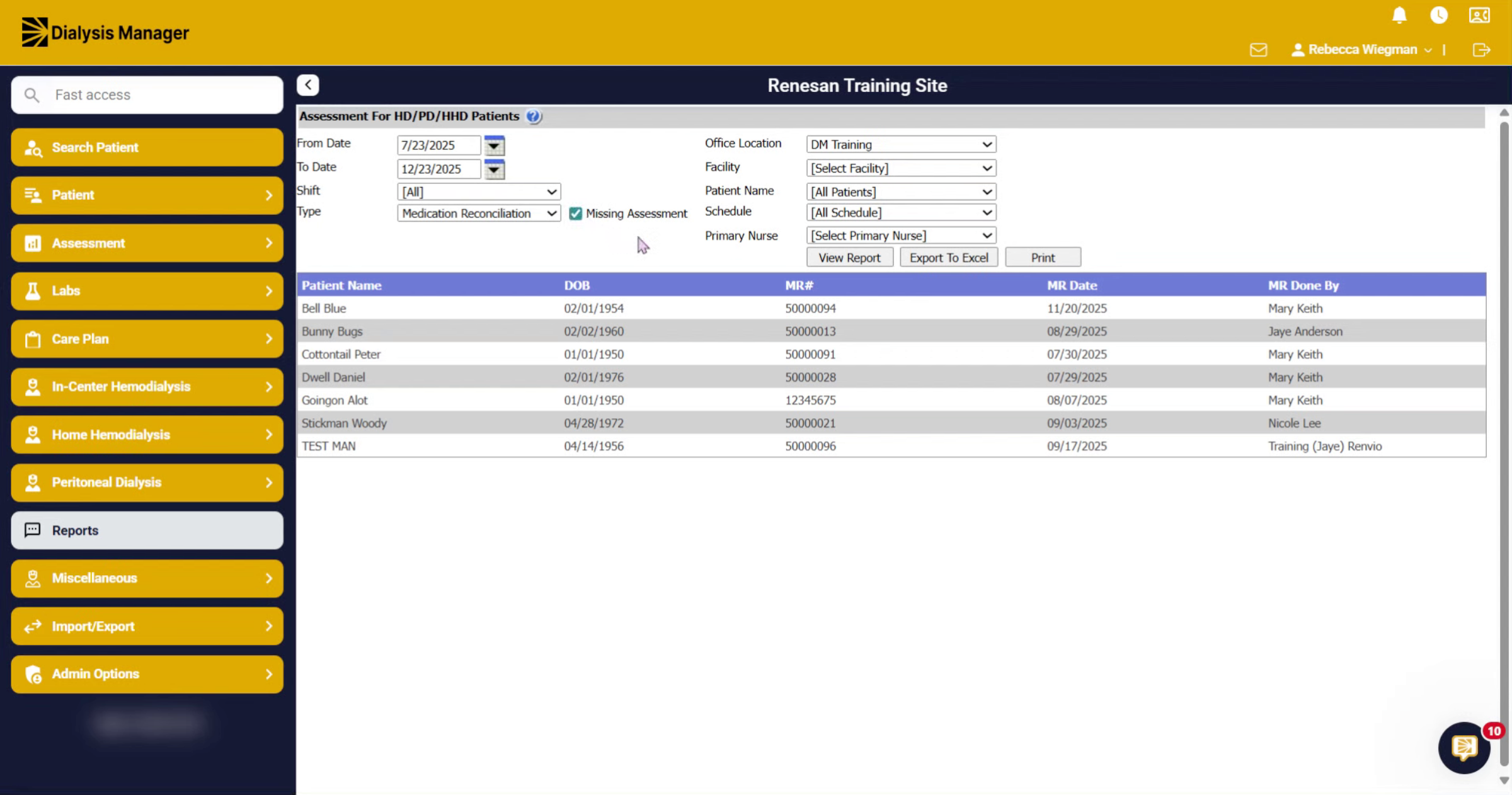The width and height of the screenshot is (1512, 795).
Task: Click the Labs flask icon
Action: [x=33, y=291]
